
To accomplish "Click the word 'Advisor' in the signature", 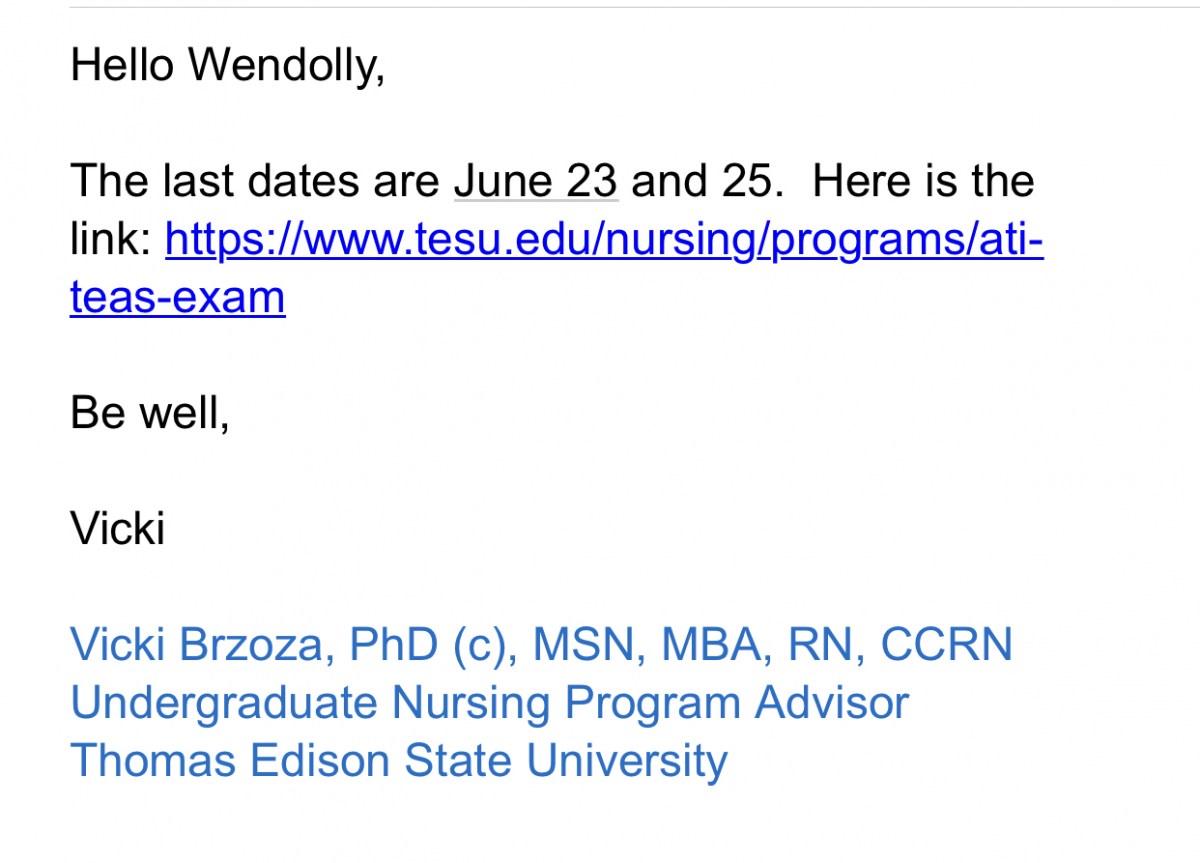I will click(x=832, y=703).
